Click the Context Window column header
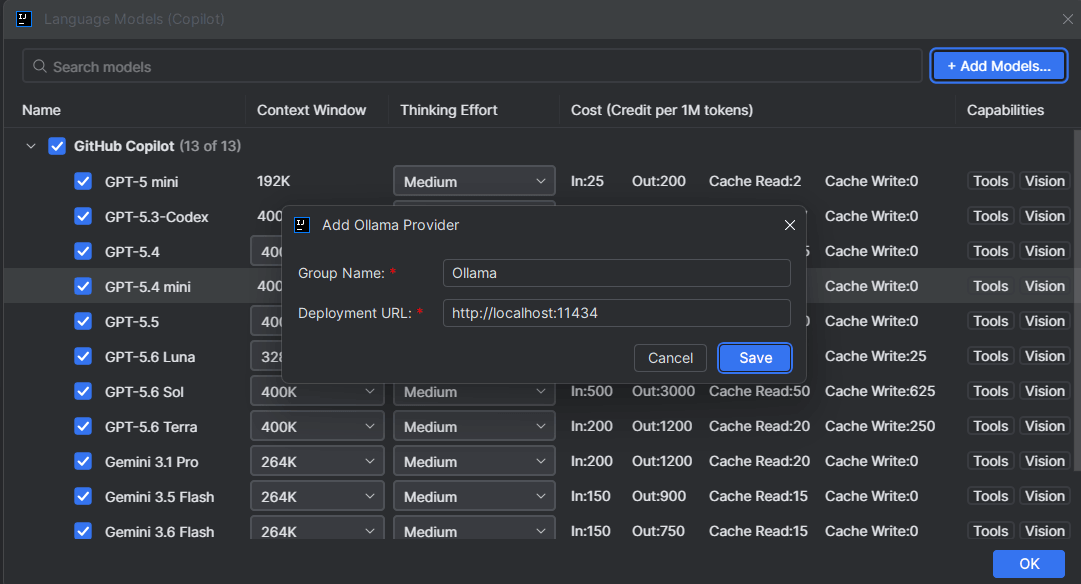The height and width of the screenshot is (584, 1081). pyautogui.click(x=312, y=110)
